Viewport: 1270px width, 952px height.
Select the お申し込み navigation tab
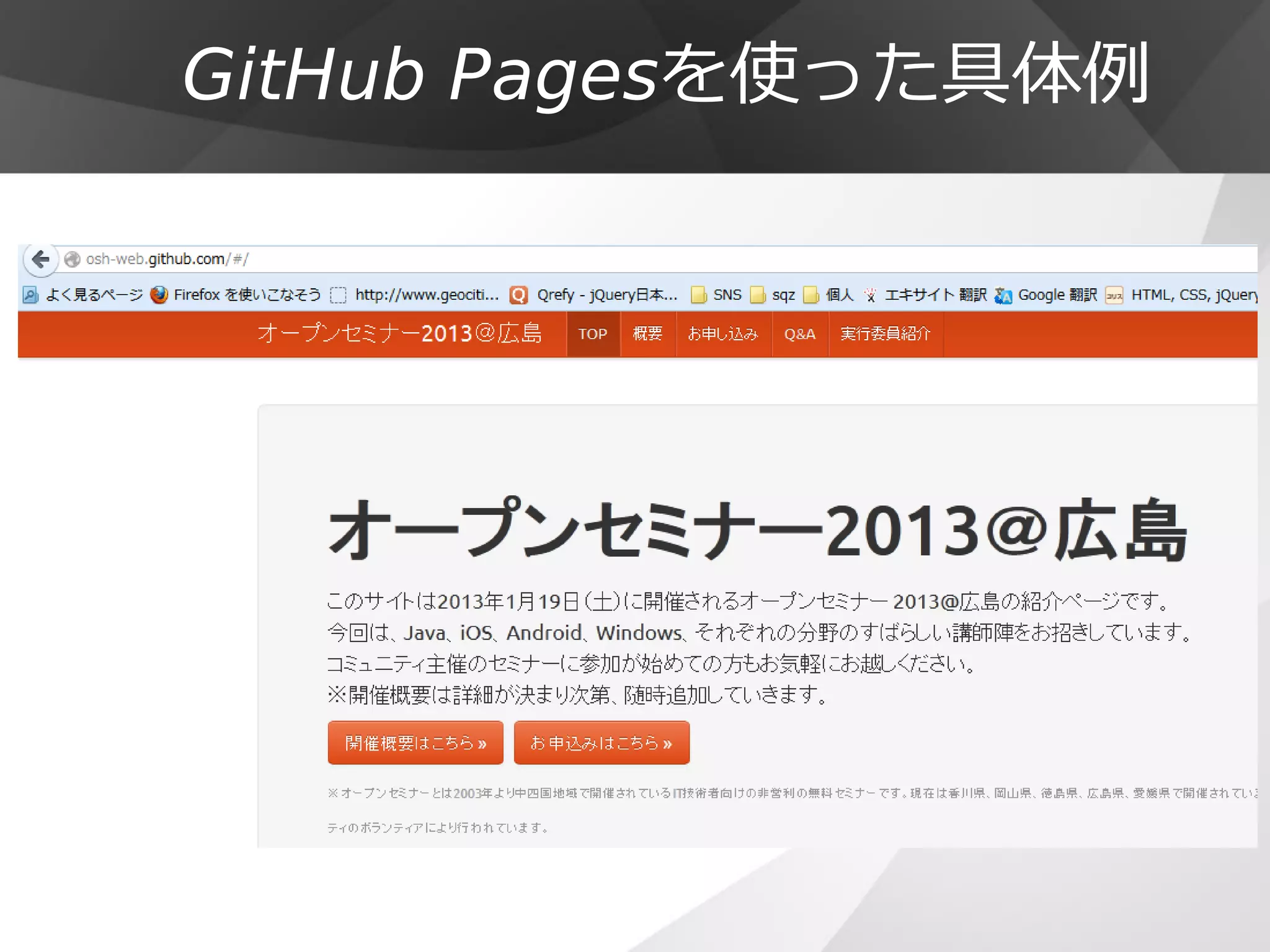[x=723, y=334]
